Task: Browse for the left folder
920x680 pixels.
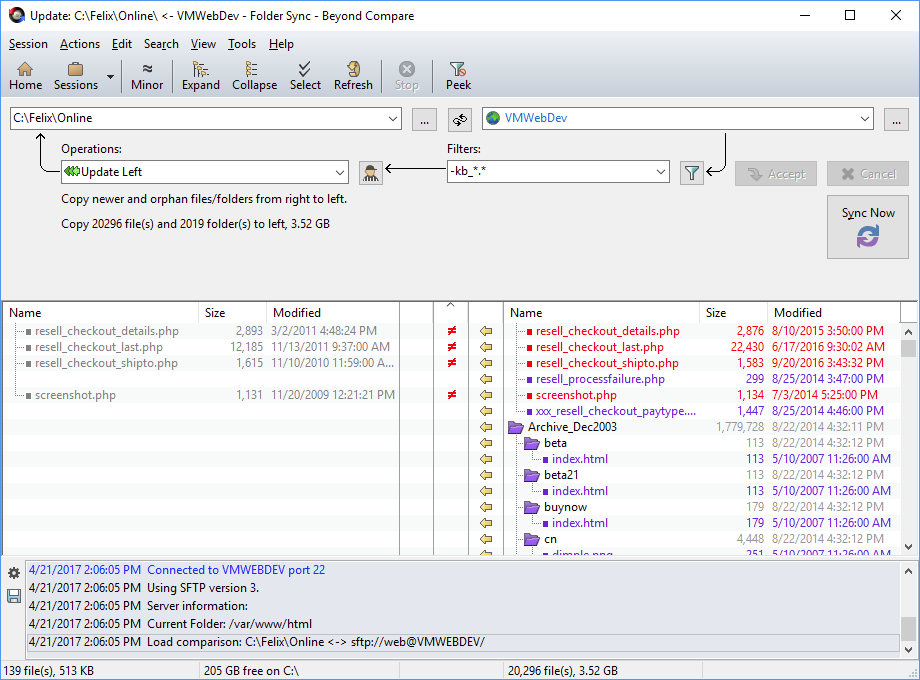Action: pos(424,119)
